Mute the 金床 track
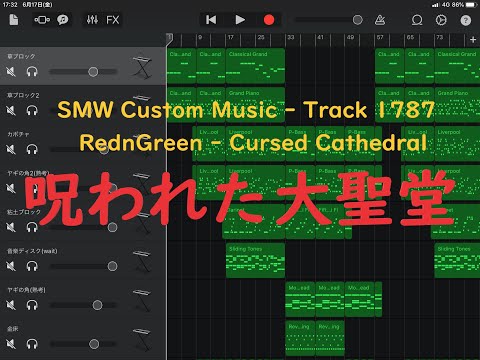480x360 pixels. (11, 344)
